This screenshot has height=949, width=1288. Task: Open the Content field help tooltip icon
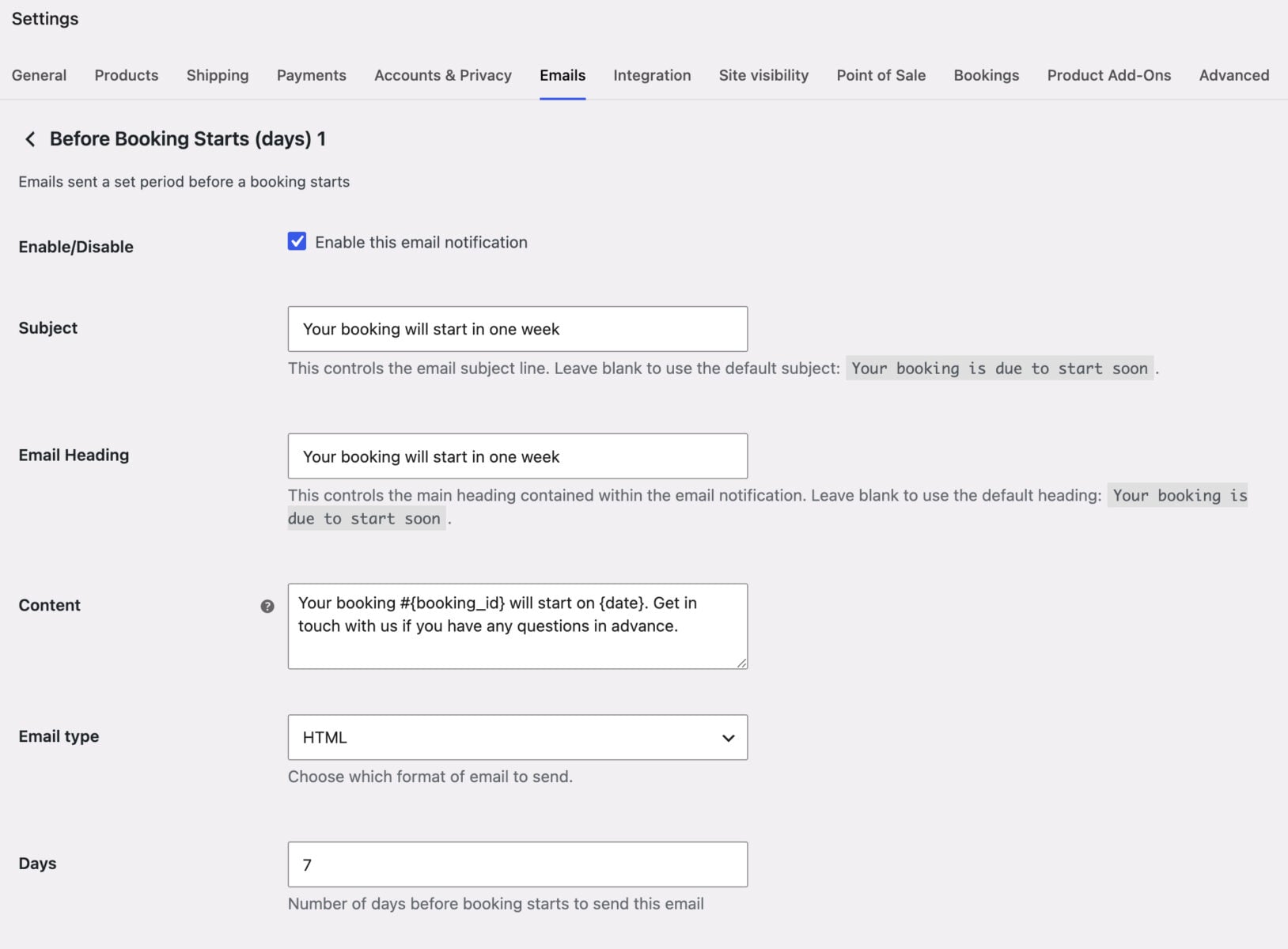267,607
